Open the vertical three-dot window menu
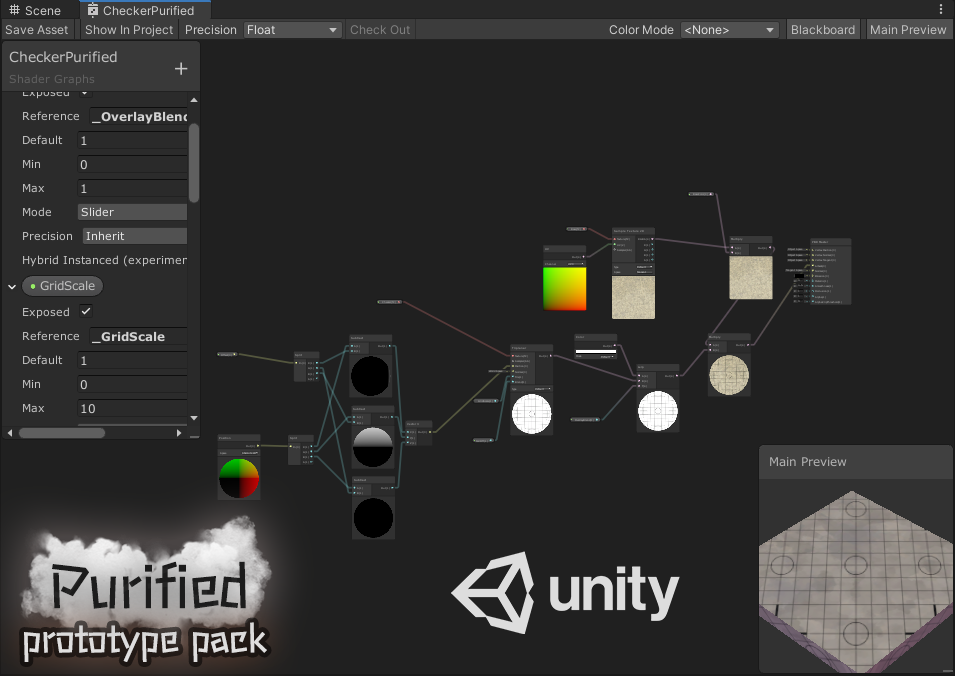This screenshot has height=676, width=955. point(941,9)
